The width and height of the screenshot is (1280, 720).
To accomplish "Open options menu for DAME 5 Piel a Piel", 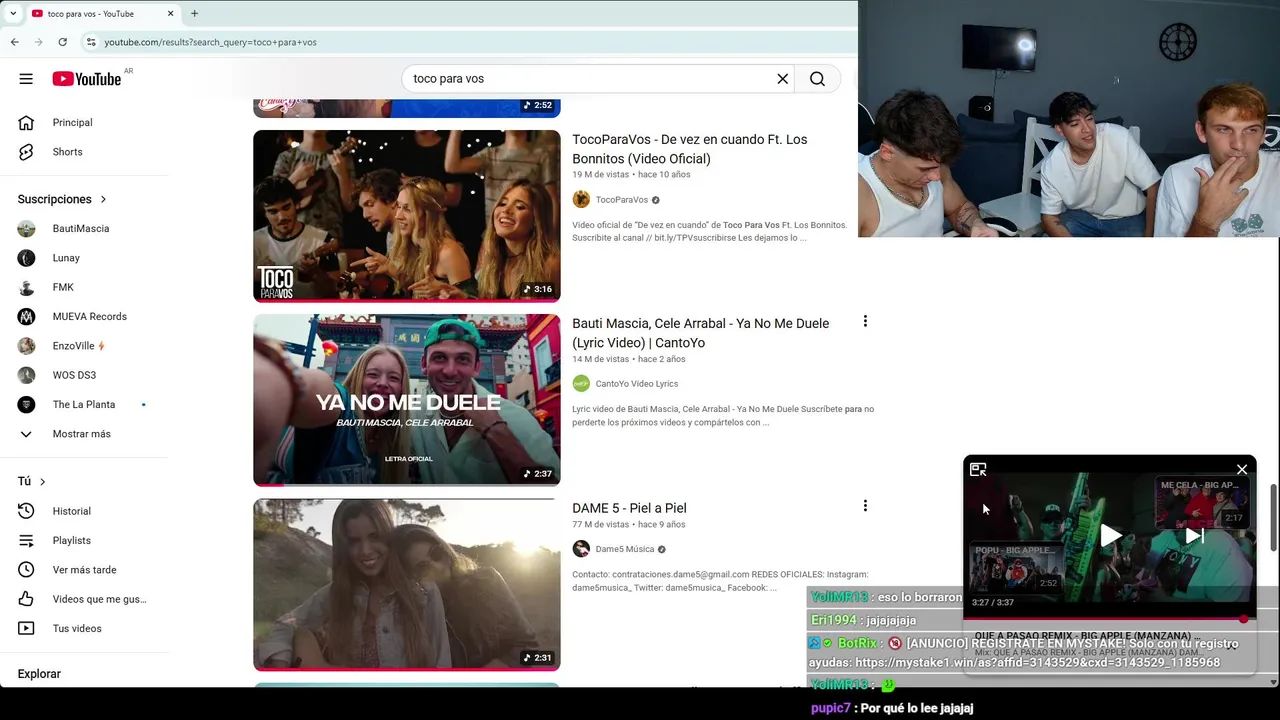I will [x=865, y=506].
